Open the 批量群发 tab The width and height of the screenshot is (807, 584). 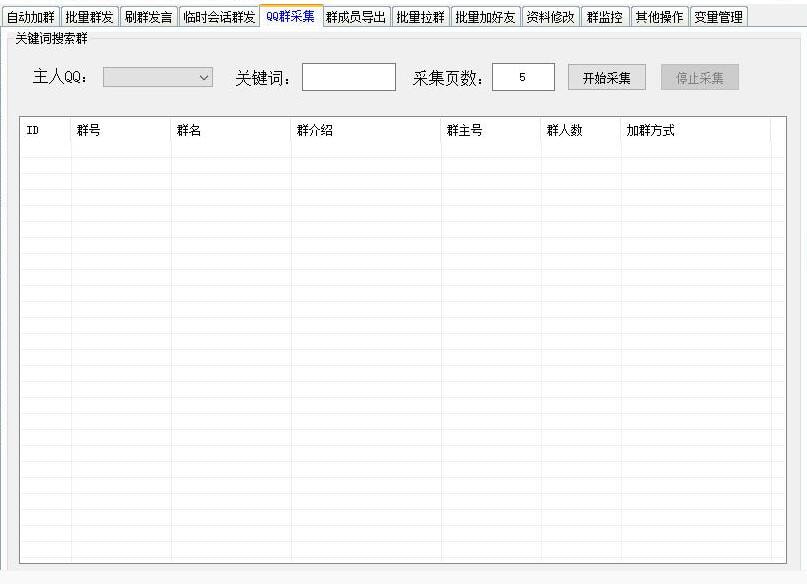(x=90, y=17)
